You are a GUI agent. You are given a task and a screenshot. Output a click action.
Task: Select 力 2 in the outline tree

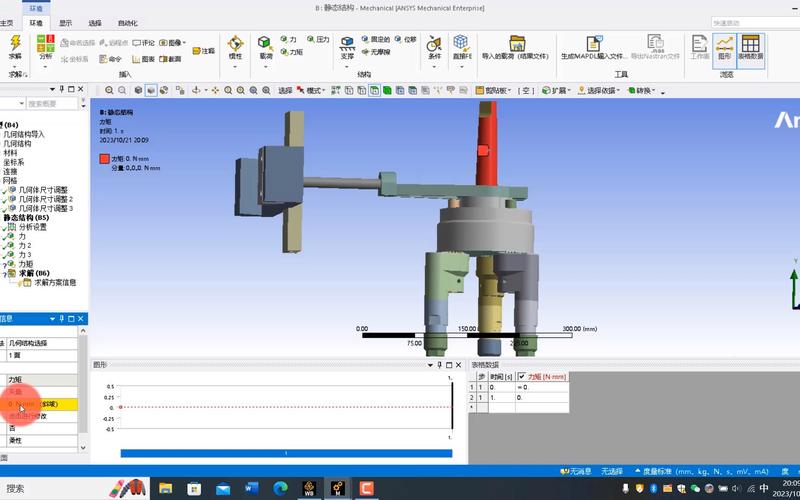click(24, 245)
